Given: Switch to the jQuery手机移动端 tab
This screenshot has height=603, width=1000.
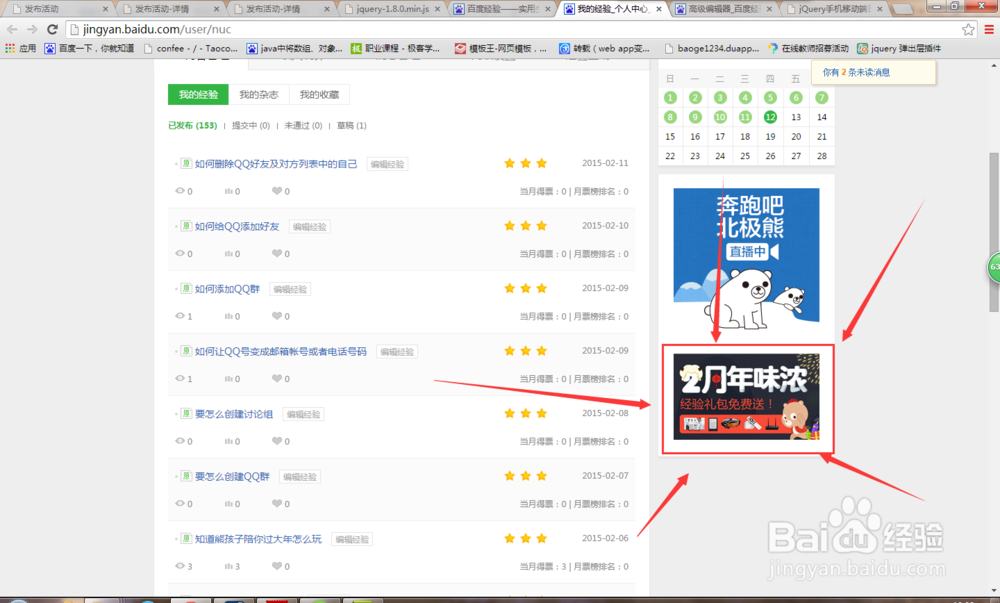Looking at the screenshot, I should pos(834,9).
